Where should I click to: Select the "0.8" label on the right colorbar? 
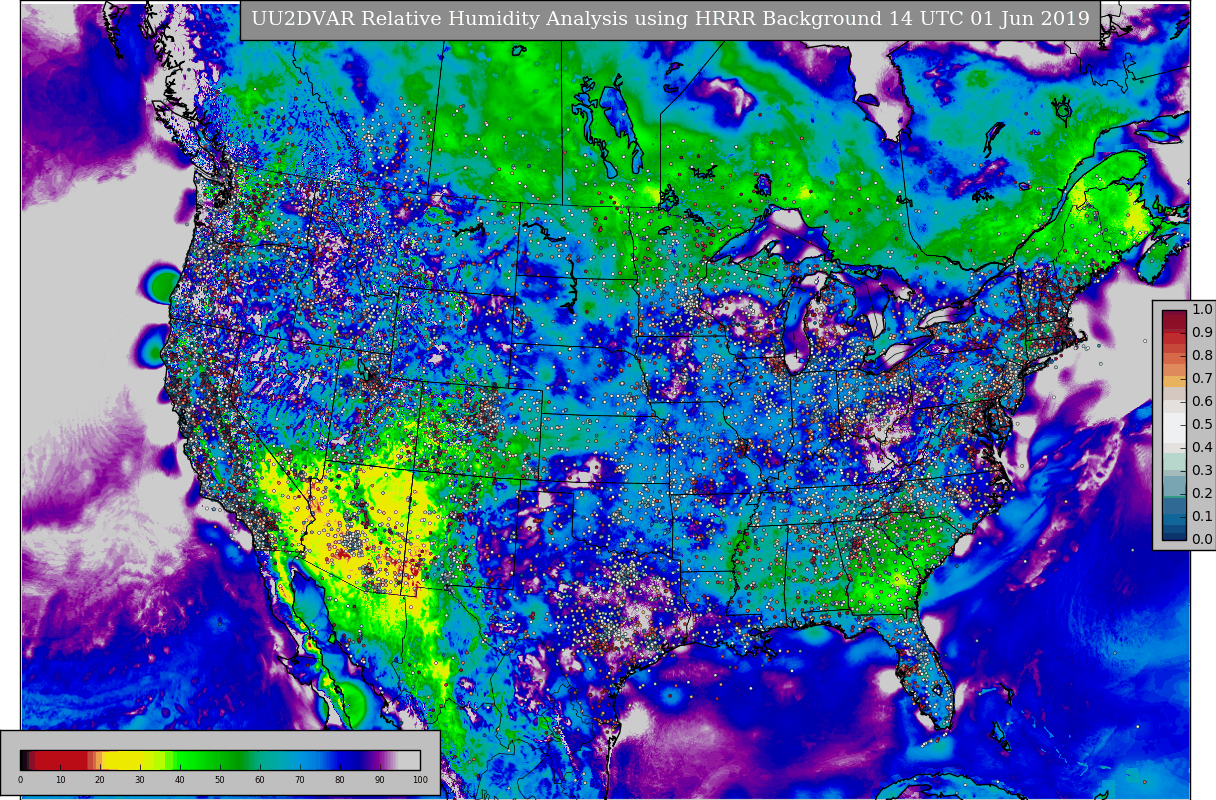1202,356
